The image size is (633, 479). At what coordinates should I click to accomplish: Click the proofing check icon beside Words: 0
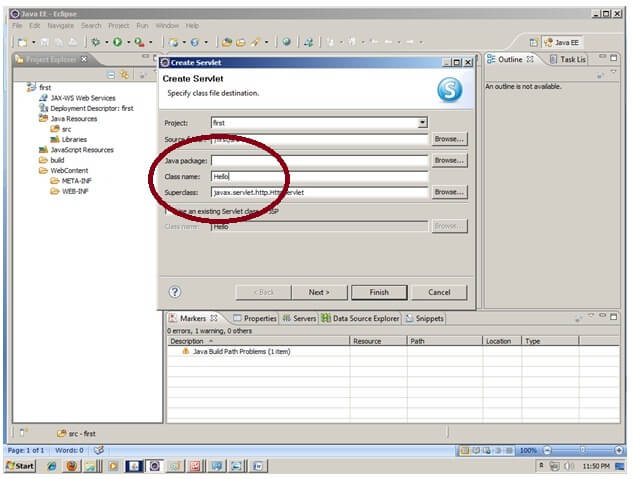[x=99, y=450]
